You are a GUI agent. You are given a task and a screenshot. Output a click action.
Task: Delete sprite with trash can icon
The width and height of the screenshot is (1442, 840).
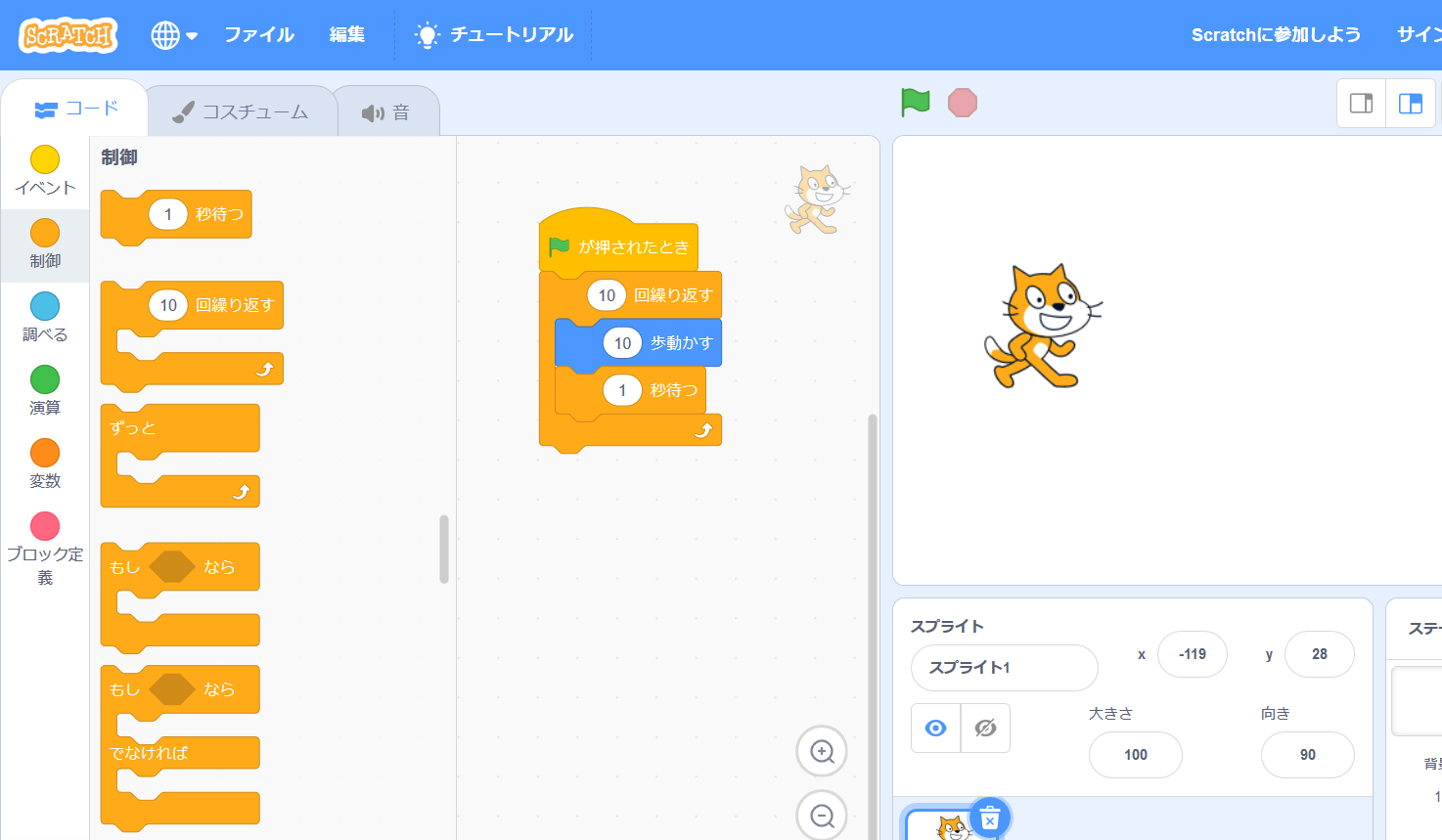(989, 818)
